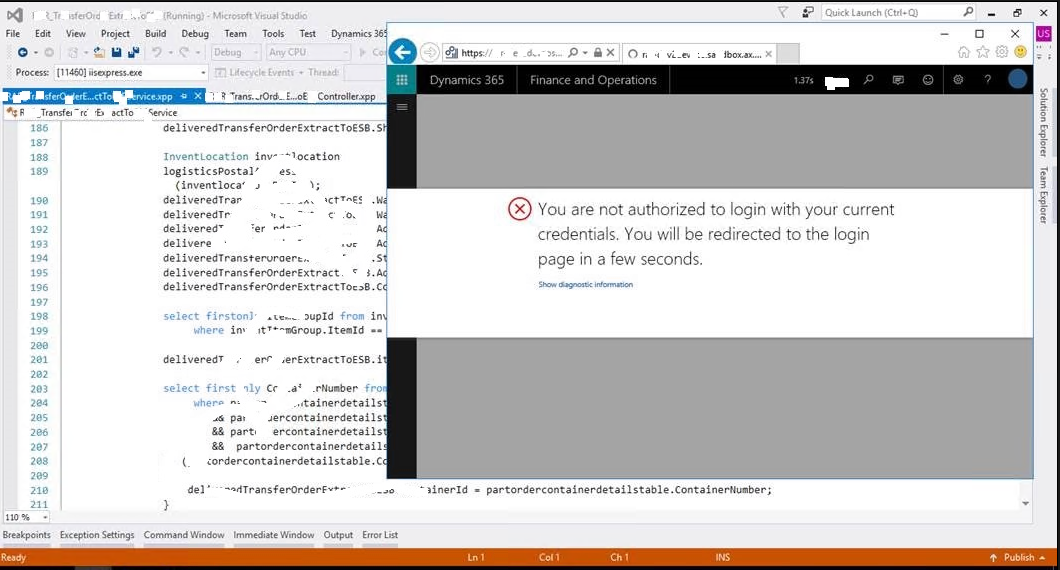Screen dimensions: 1060x570
Task: Open the 110 % zoom dropdown
Action: [26, 517]
